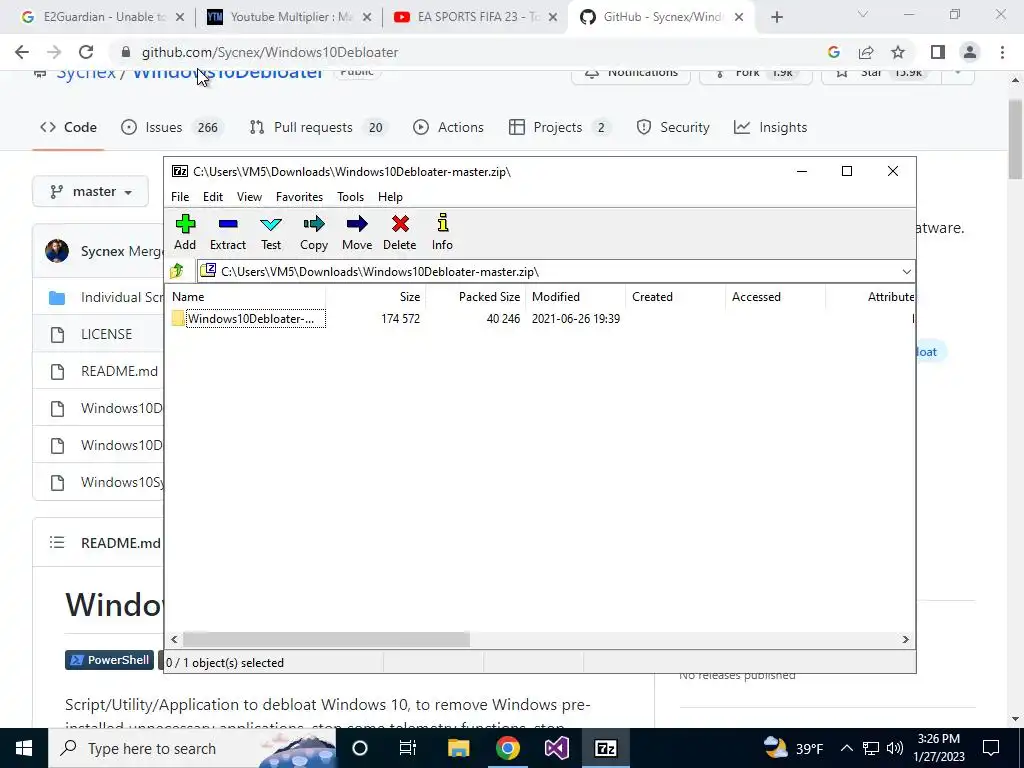Click the volume icon in system tray
The height and width of the screenshot is (768, 1024).
point(895,748)
